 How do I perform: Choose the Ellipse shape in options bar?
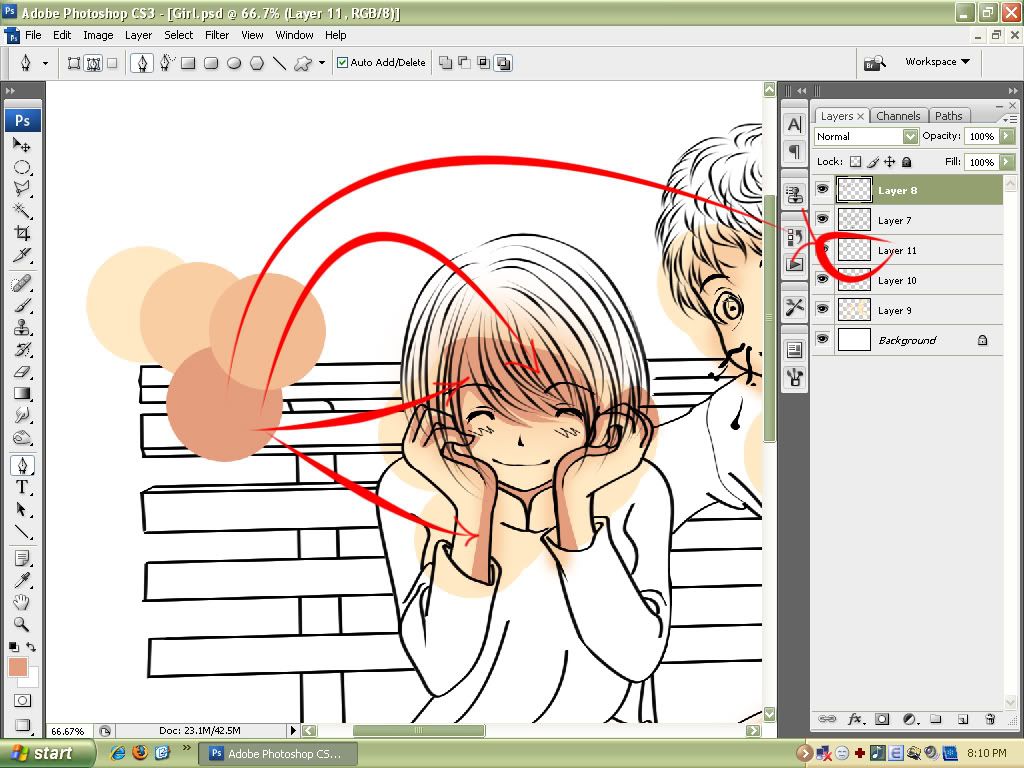pos(234,63)
